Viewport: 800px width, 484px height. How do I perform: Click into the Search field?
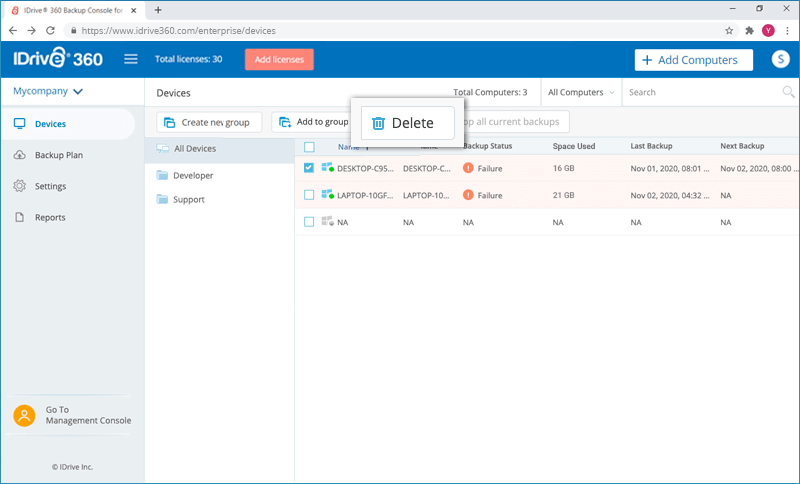(x=703, y=92)
